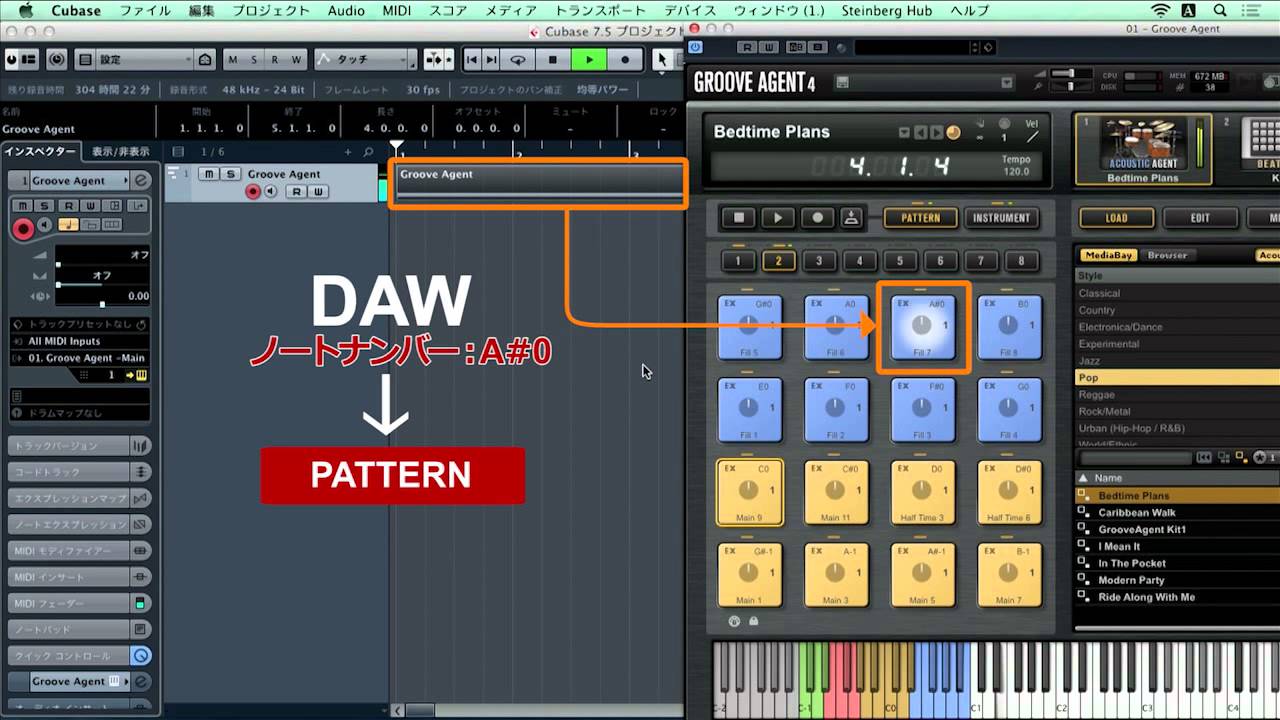Click the Groove Agent pattern stop button
The image size is (1280, 720).
[x=739, y=217]
